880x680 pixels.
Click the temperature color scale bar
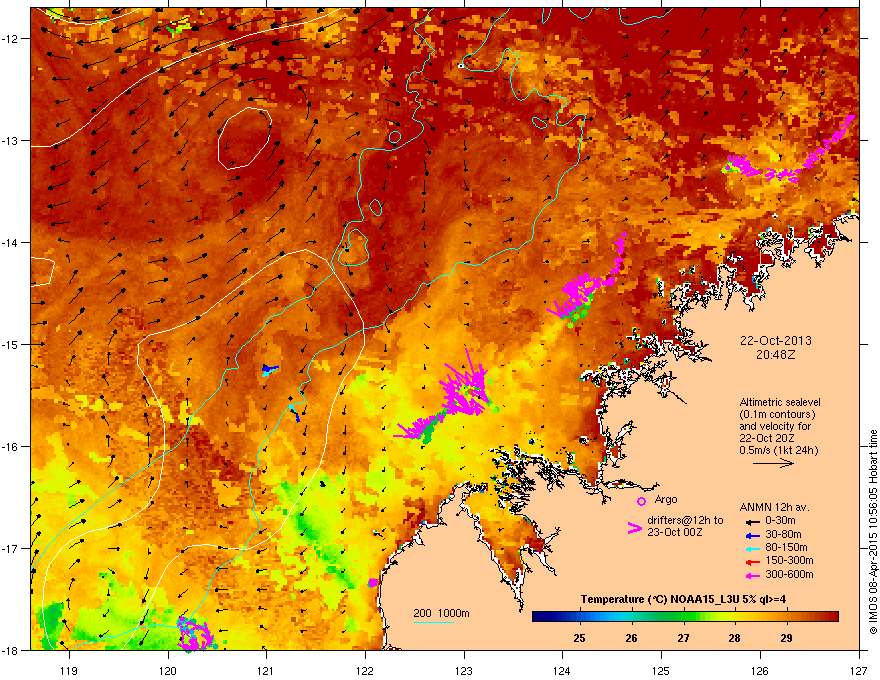pos(685,617)
